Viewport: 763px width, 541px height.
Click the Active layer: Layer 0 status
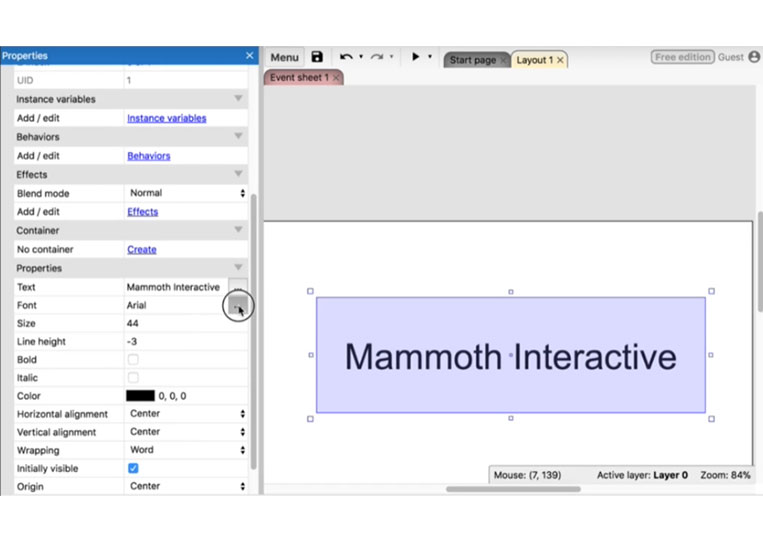pyautogui.click(x=642, y=475)
